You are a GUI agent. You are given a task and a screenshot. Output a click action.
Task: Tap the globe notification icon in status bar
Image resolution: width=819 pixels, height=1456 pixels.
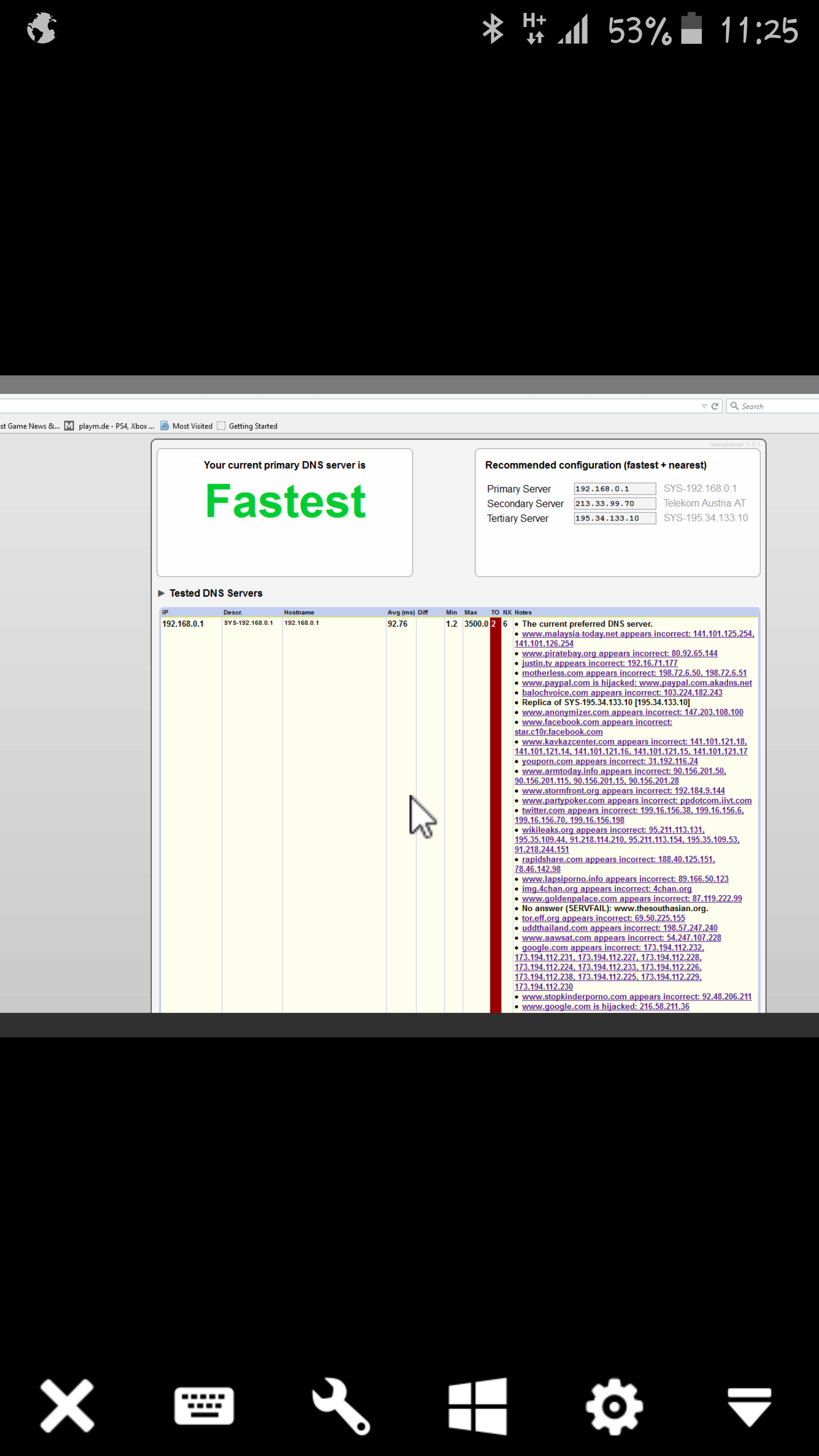coord(42,28)
